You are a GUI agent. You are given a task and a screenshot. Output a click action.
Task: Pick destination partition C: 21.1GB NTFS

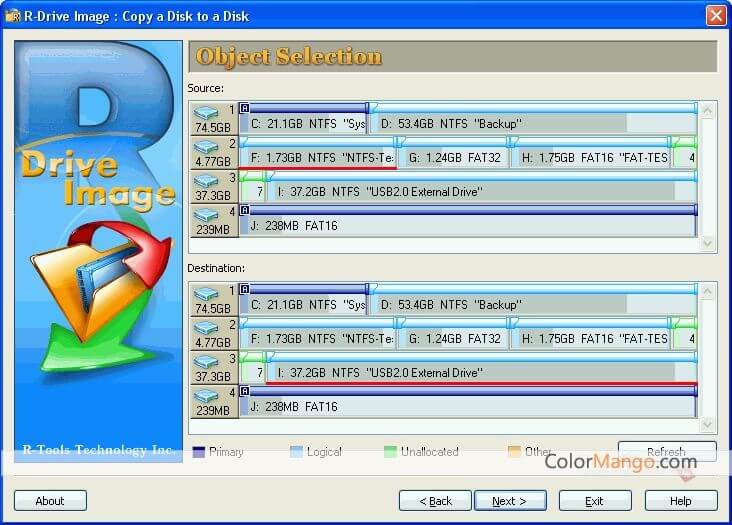tap(303, 300)
